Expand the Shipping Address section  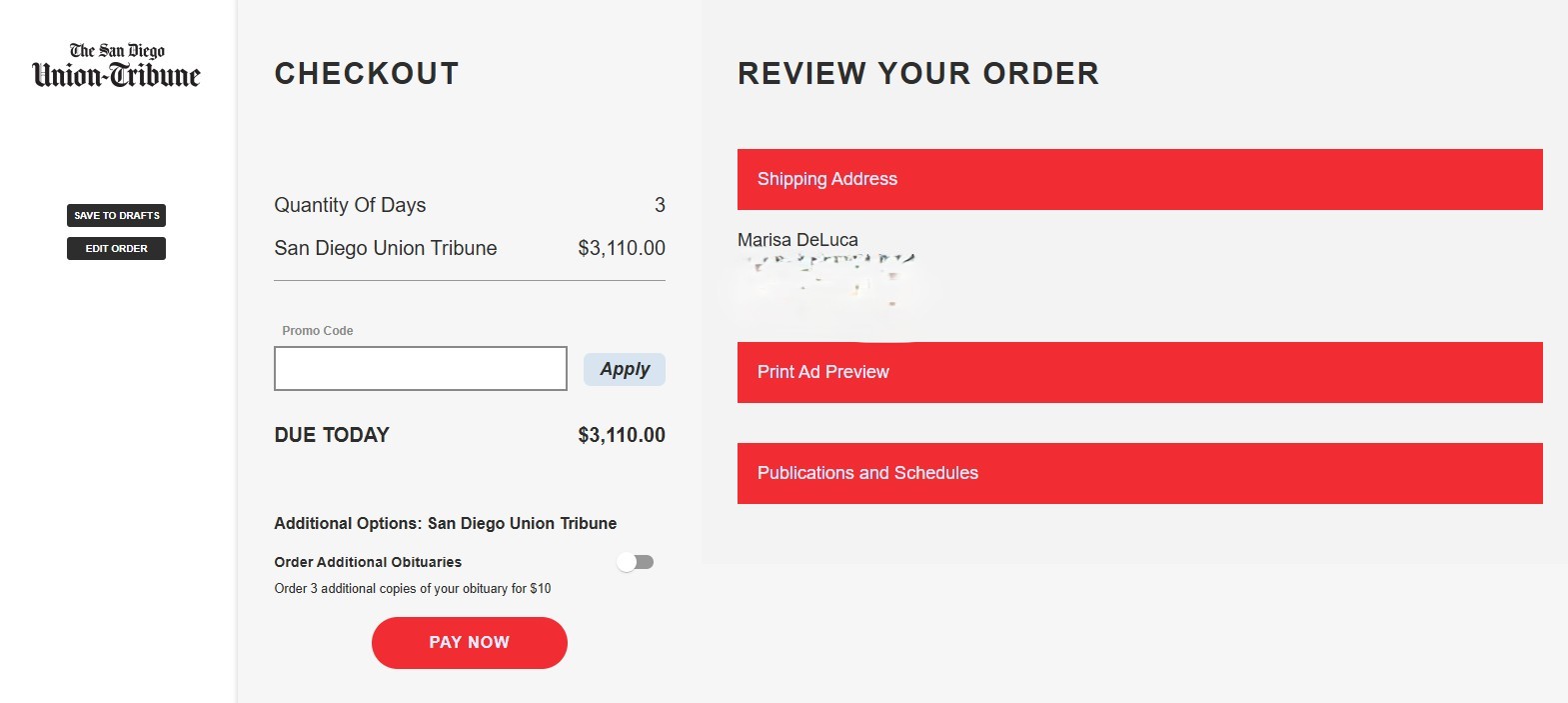coord(1139,179)
